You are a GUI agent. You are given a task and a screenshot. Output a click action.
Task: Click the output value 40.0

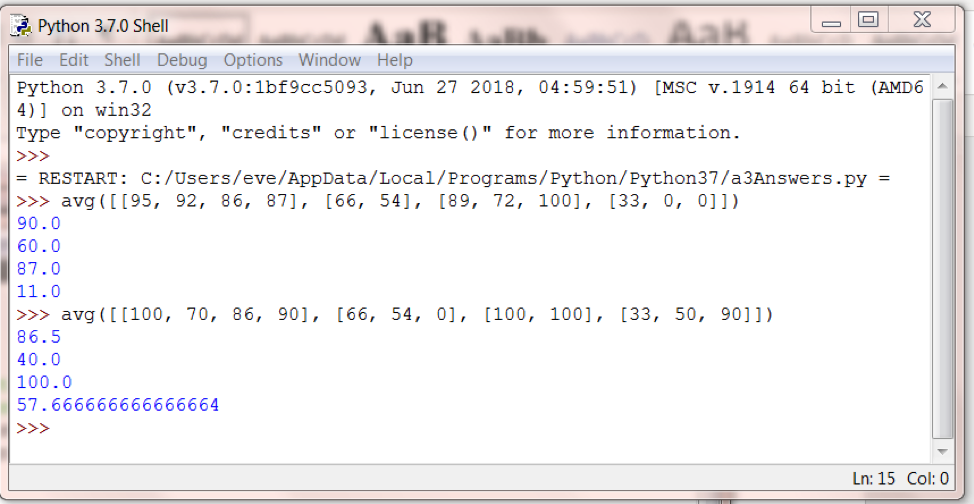point(39,360)
